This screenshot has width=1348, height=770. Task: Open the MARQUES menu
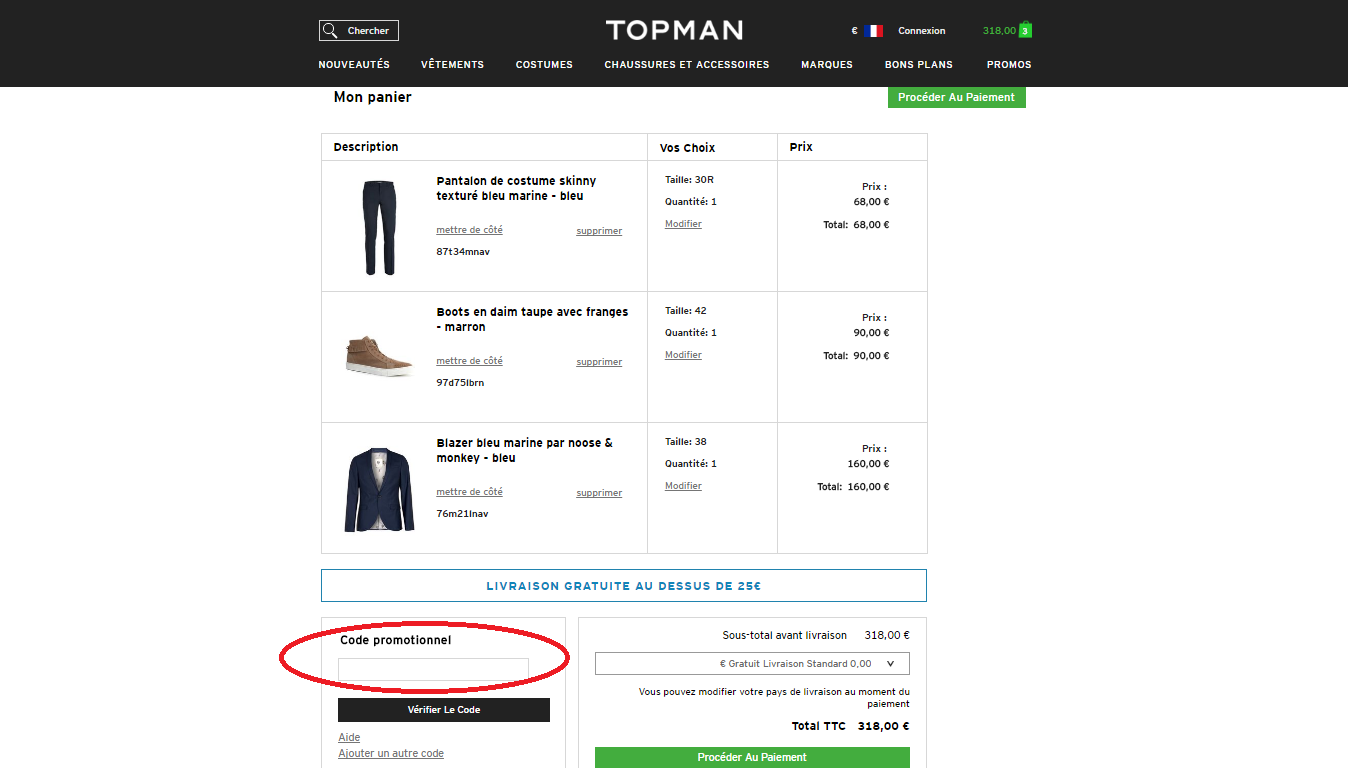[827, 65]
